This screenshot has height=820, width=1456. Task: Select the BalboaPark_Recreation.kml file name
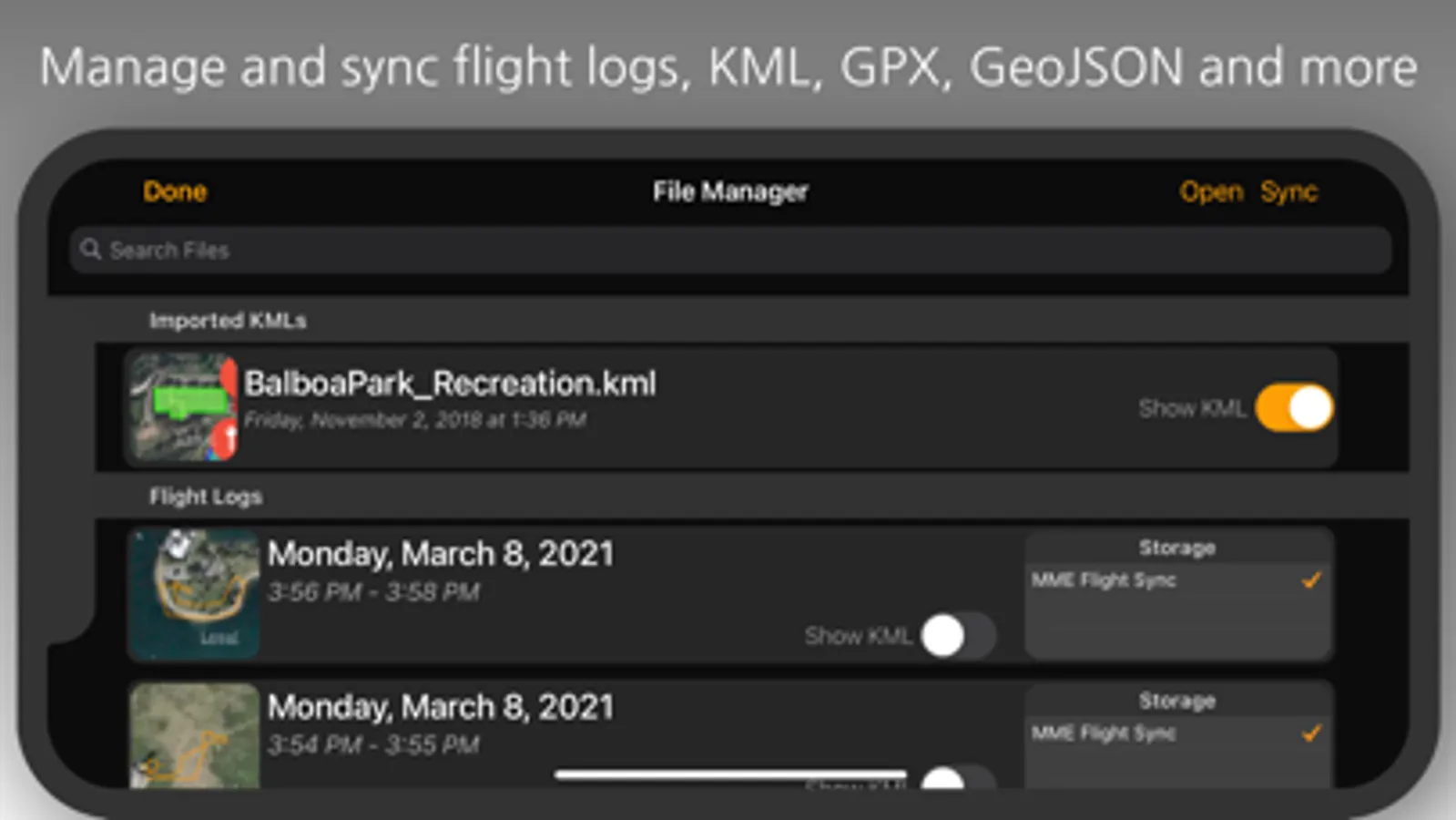tap(450, 384)
